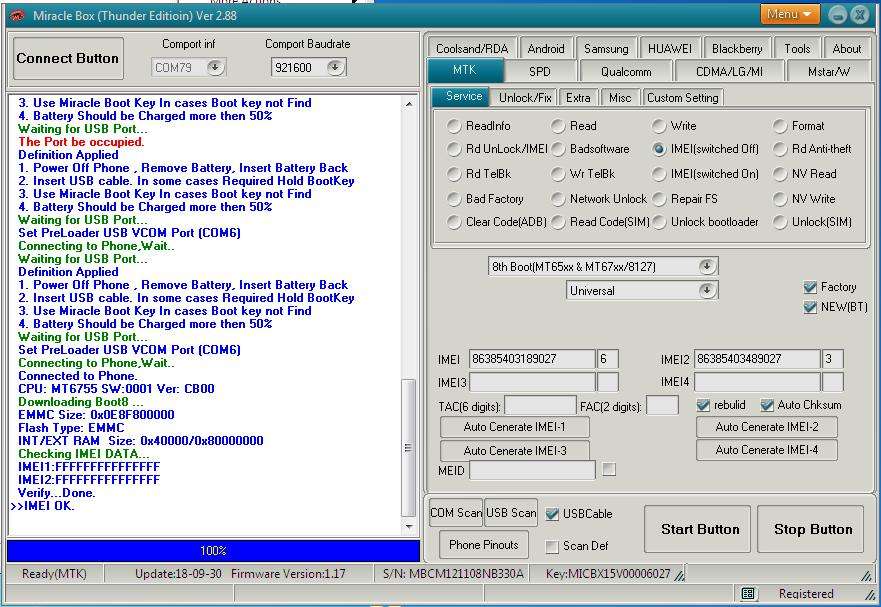Click Auto Cenerate IMEI-2 button
Viewport: 881px width, 607px height.
pos(767,427)
